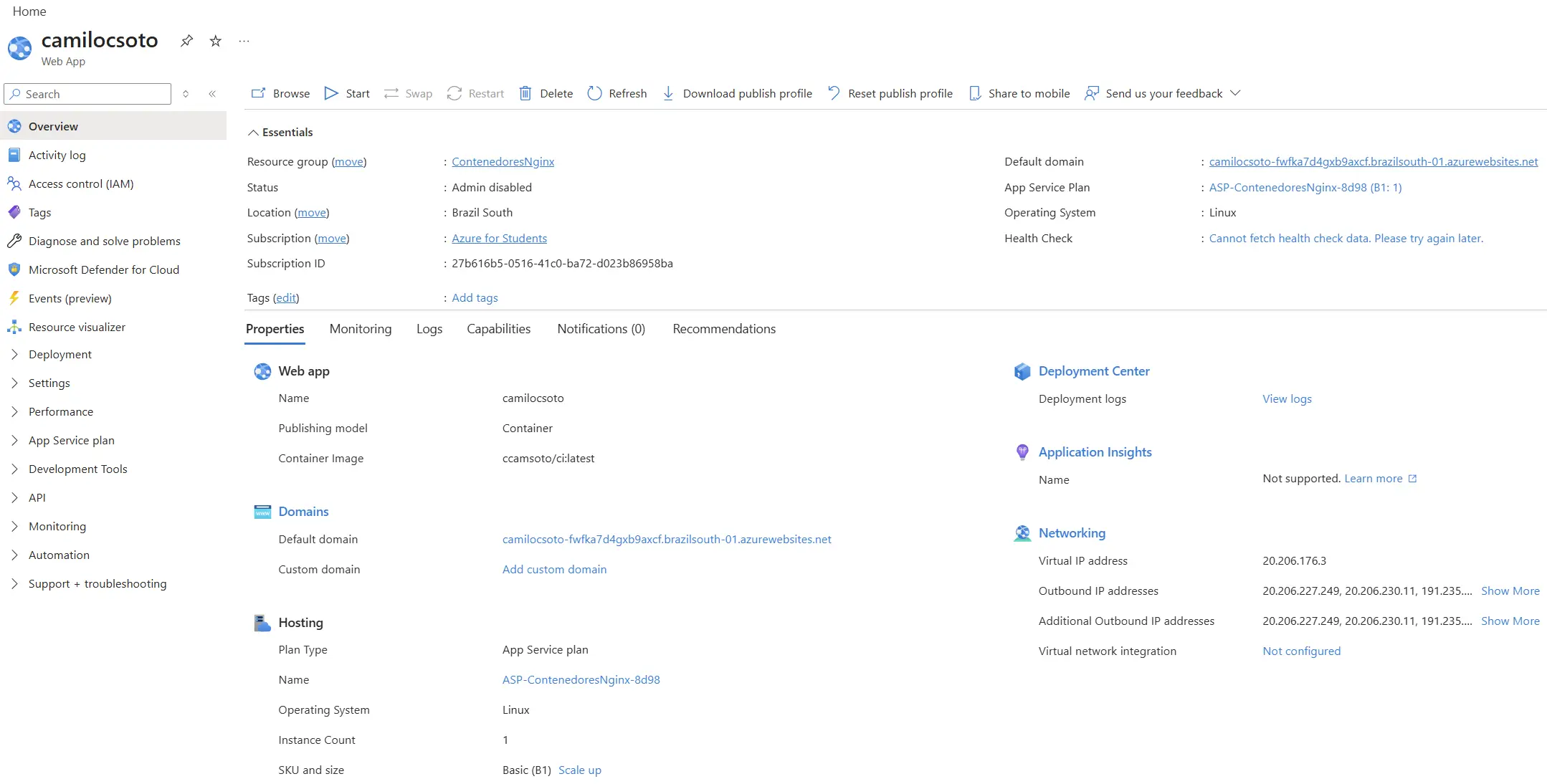Viewport: 1547px width, 784px height.
Task: Click Add custom domain
Action: [554, 570]
